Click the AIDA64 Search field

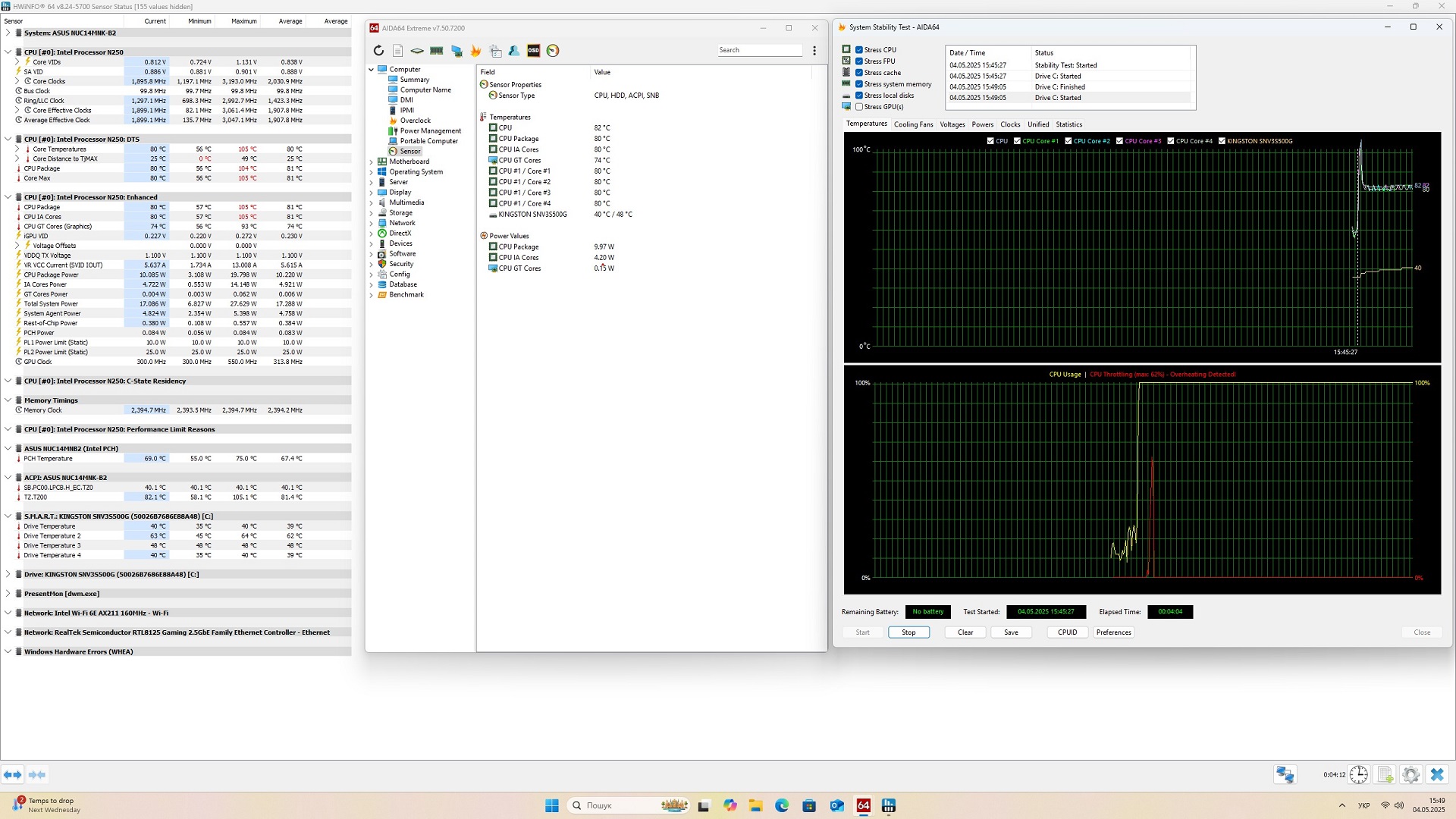point(759,50)
